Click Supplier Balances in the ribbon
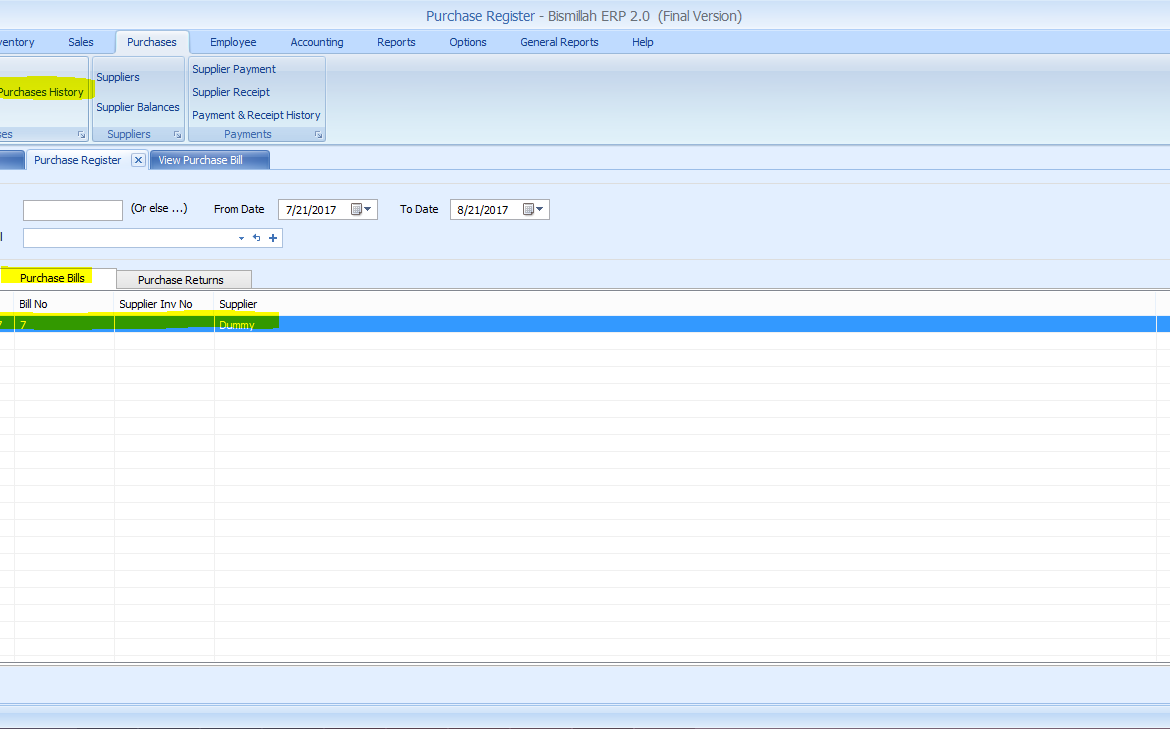This screenshot has height=729, width=1170. pyautogui.click(x=138, y=107)
